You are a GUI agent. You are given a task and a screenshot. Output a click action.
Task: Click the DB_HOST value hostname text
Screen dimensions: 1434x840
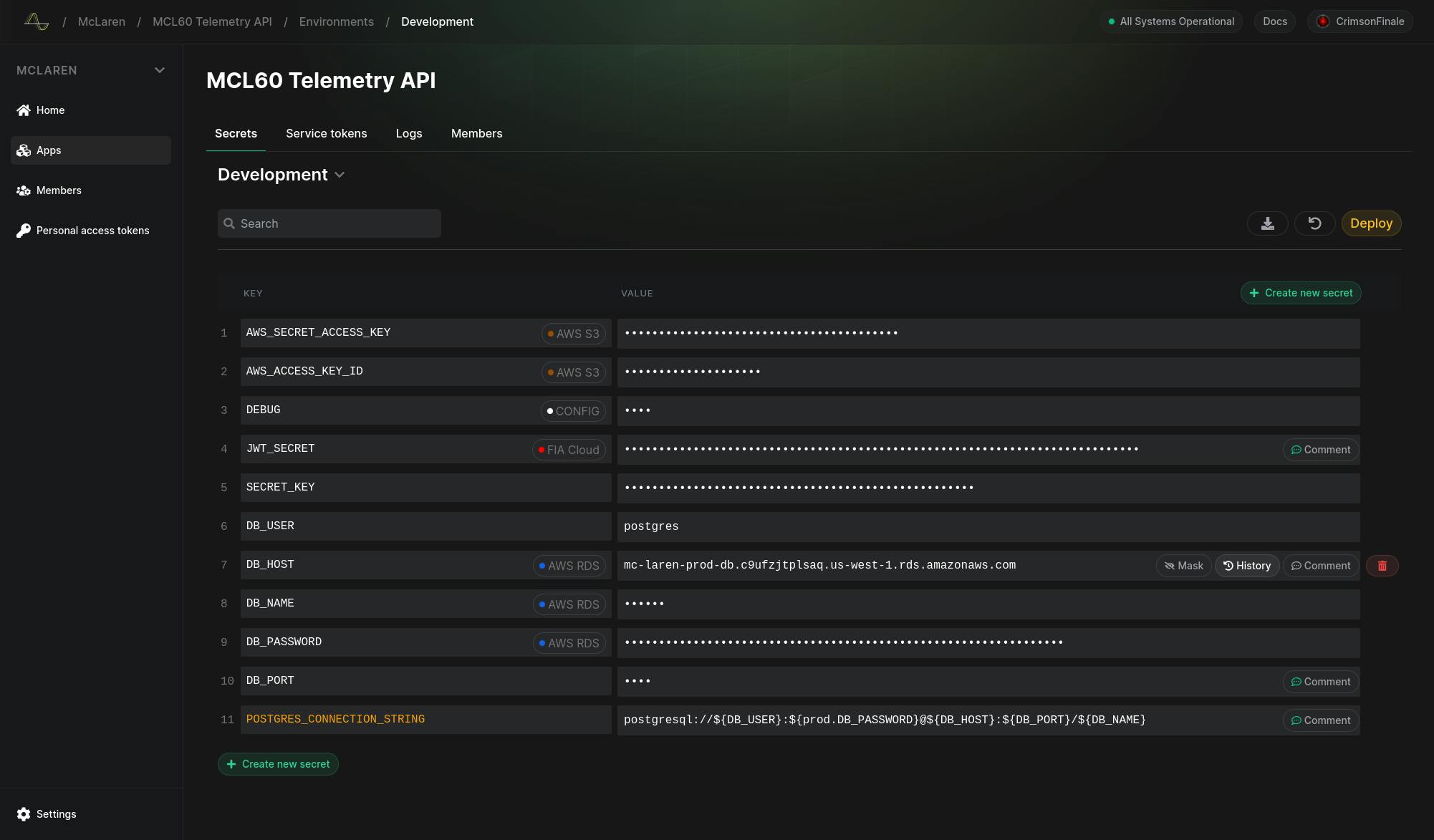click(819, 565)
